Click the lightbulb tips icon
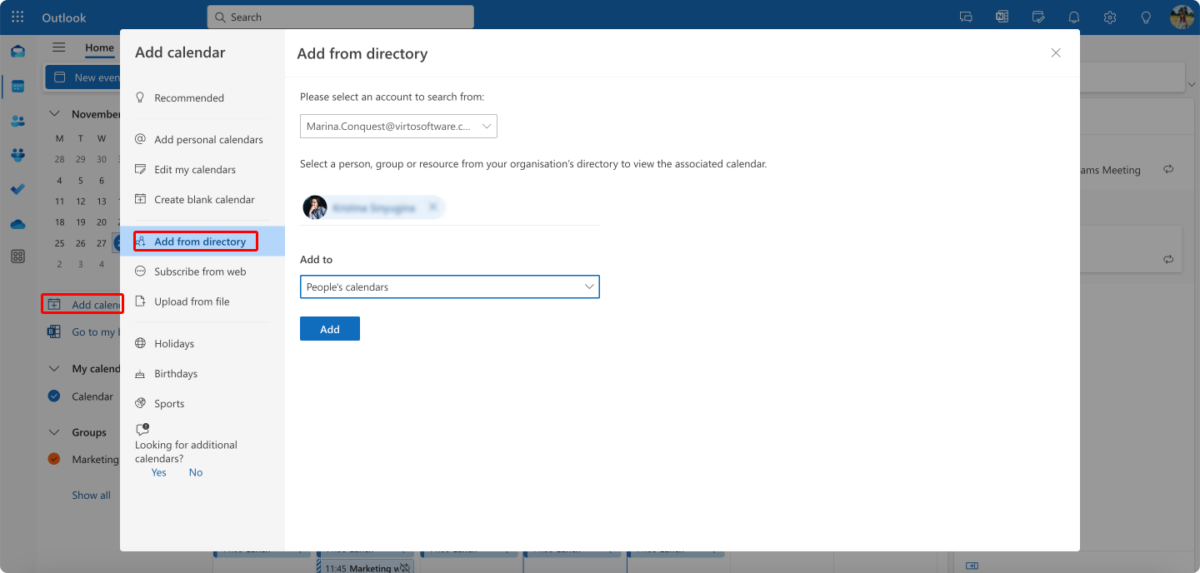The image size is (1200, 573). (x=1146, y=17)
